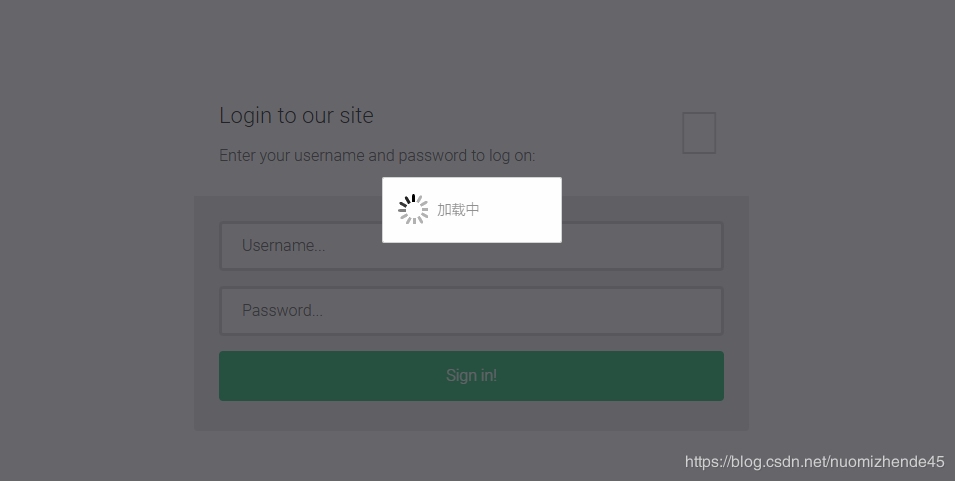
Task: Click the empty icon box beside the login heading
Action: (699, 133)
